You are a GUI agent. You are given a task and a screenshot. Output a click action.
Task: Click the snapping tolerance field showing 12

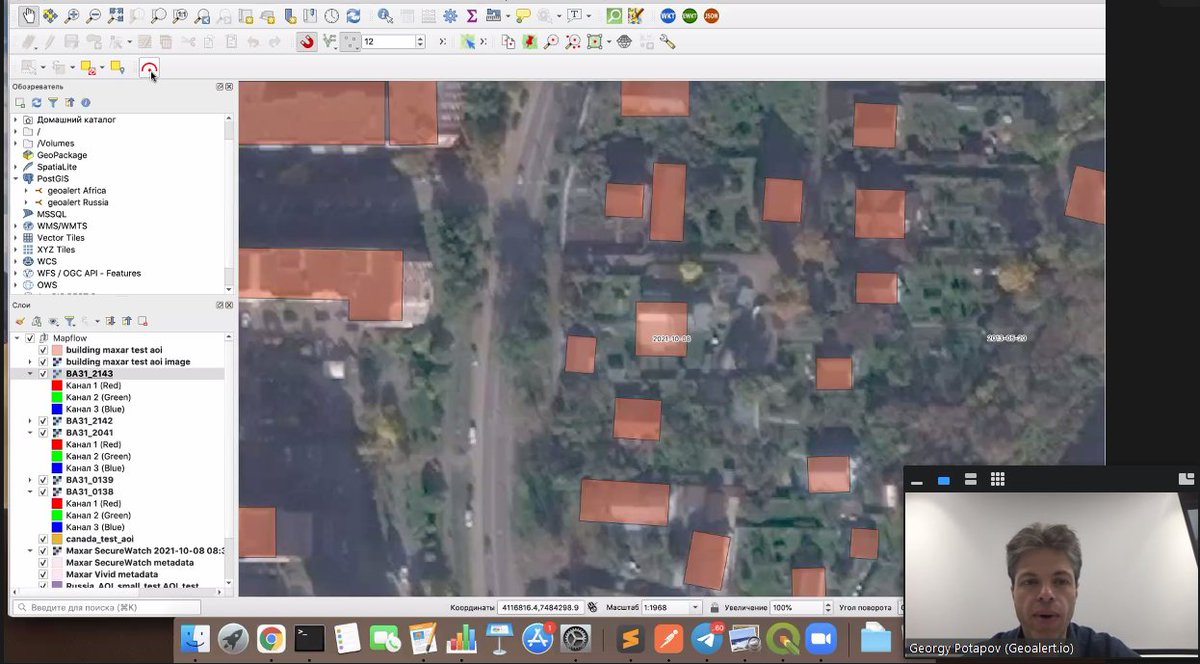tap(393, 42)
